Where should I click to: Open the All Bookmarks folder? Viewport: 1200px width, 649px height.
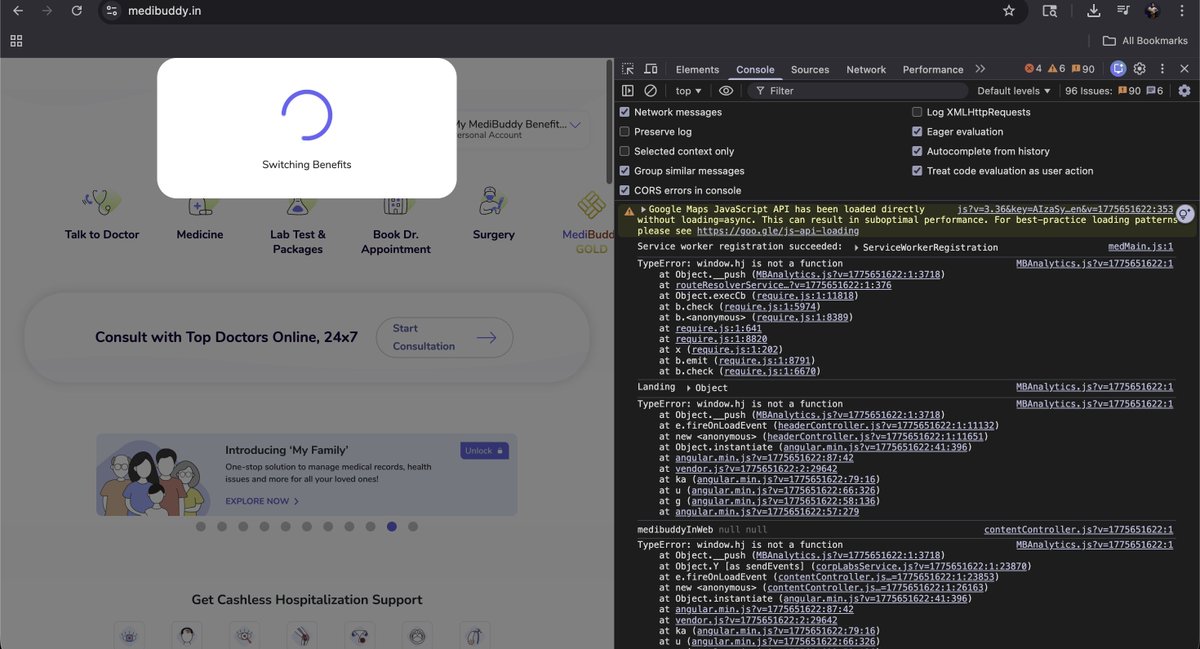tap(1144, 41)
